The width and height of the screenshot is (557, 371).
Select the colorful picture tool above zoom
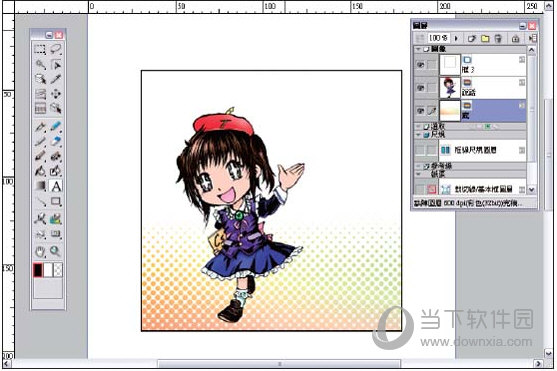click(56, 219)
